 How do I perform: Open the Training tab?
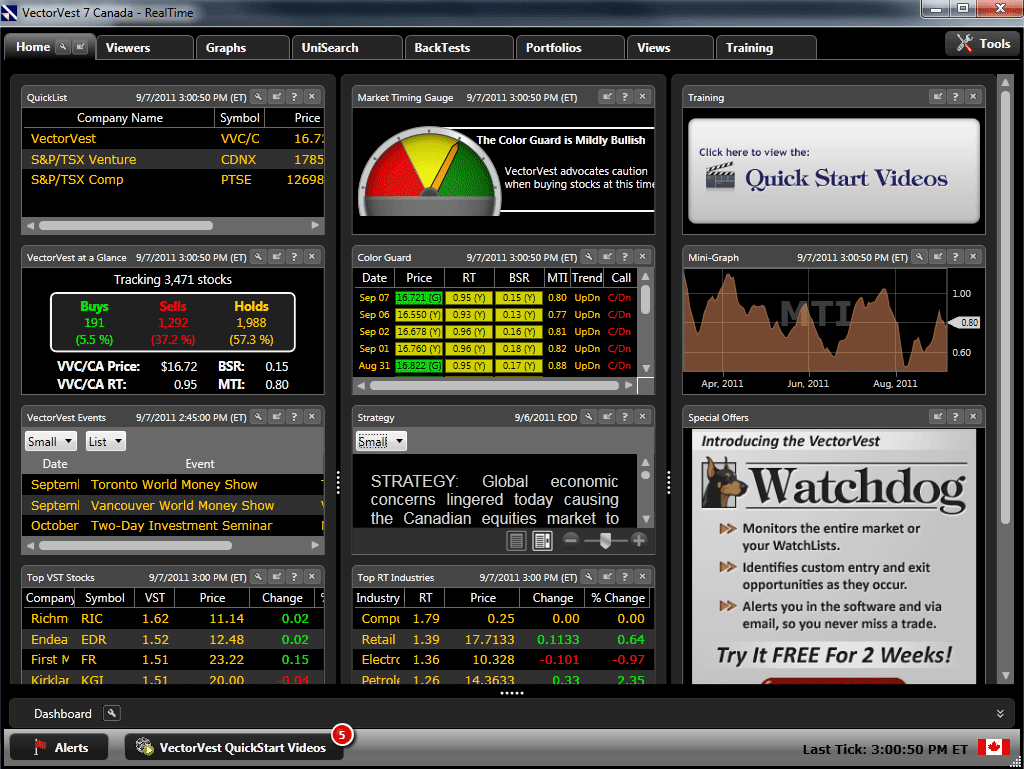click(x=766, y=48)
